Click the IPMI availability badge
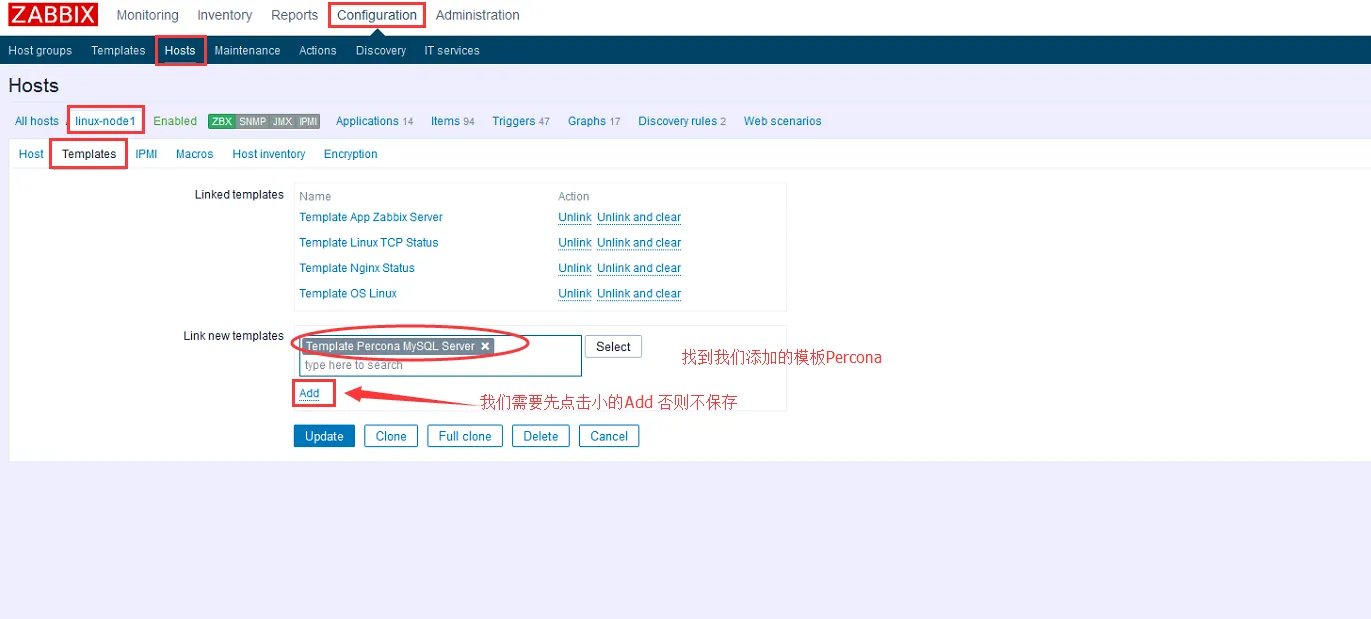 (x=308, y=121)
